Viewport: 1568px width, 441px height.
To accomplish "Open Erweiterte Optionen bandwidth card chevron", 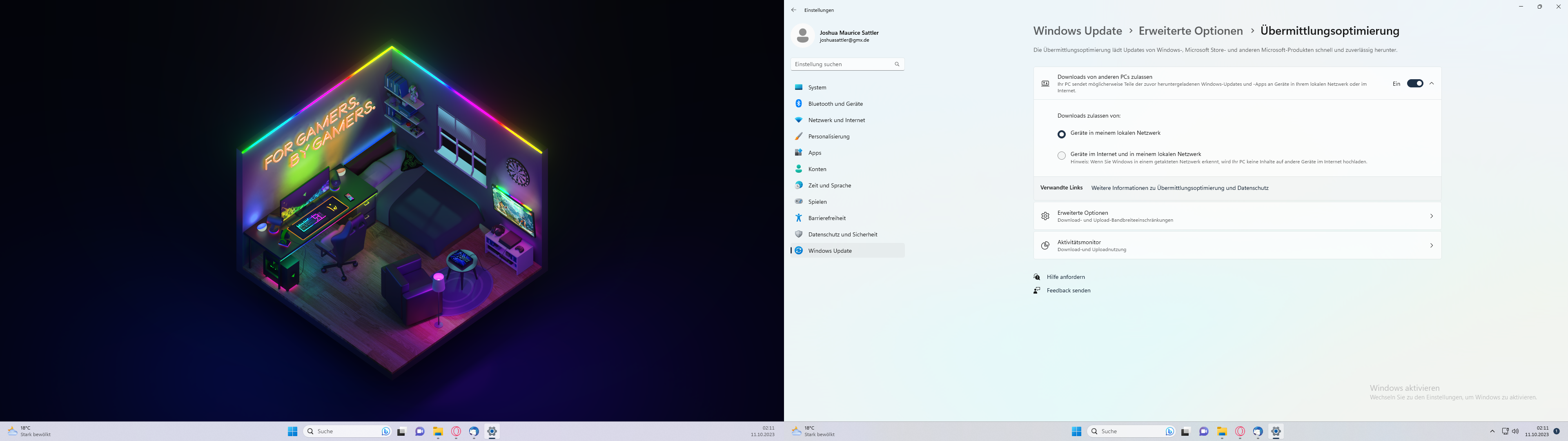I will (x=1432, y=216).
